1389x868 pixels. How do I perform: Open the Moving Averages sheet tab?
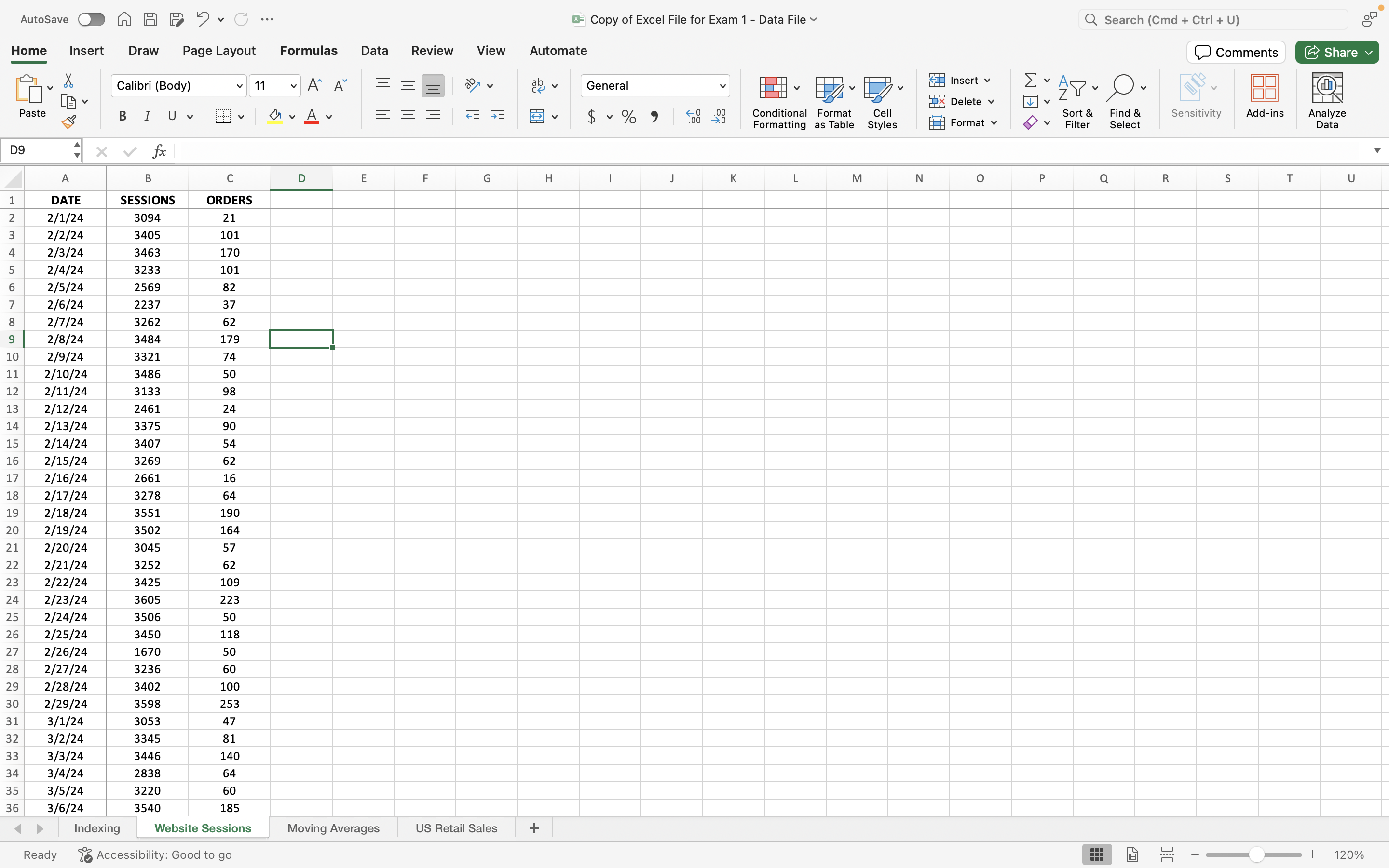[x=333, y=828]
